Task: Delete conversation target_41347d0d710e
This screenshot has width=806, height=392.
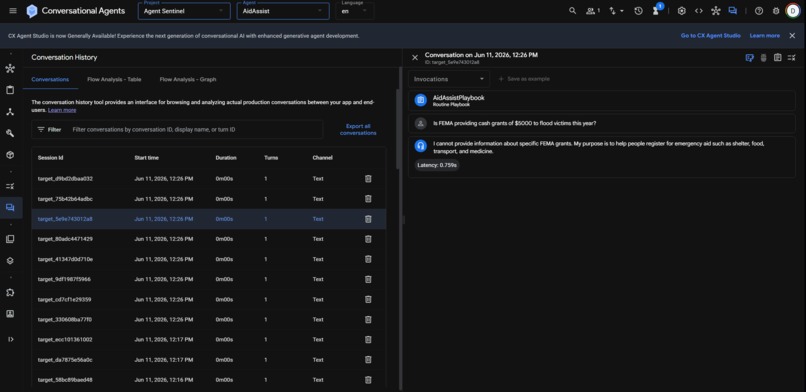Action: tap(368, 259)
